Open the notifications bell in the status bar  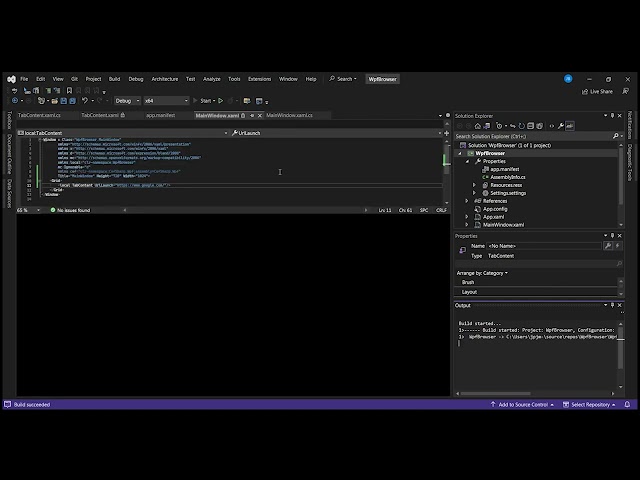point(627,404)
